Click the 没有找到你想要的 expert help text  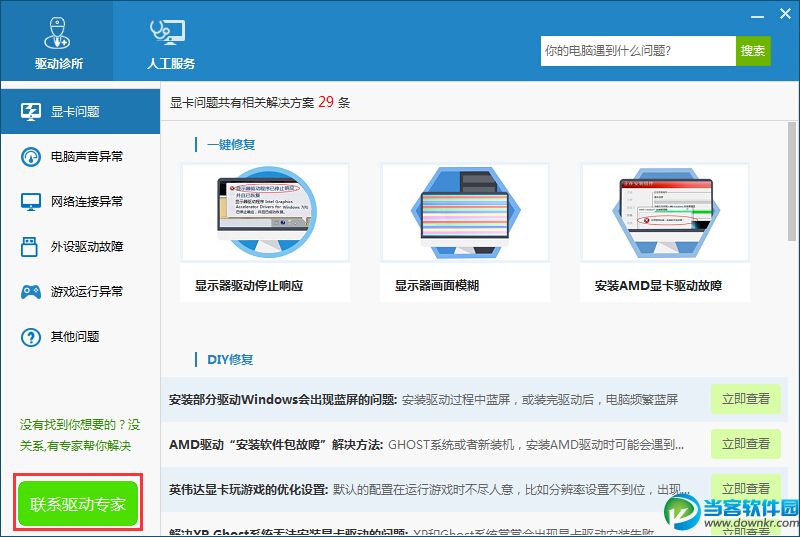(79, 435)
